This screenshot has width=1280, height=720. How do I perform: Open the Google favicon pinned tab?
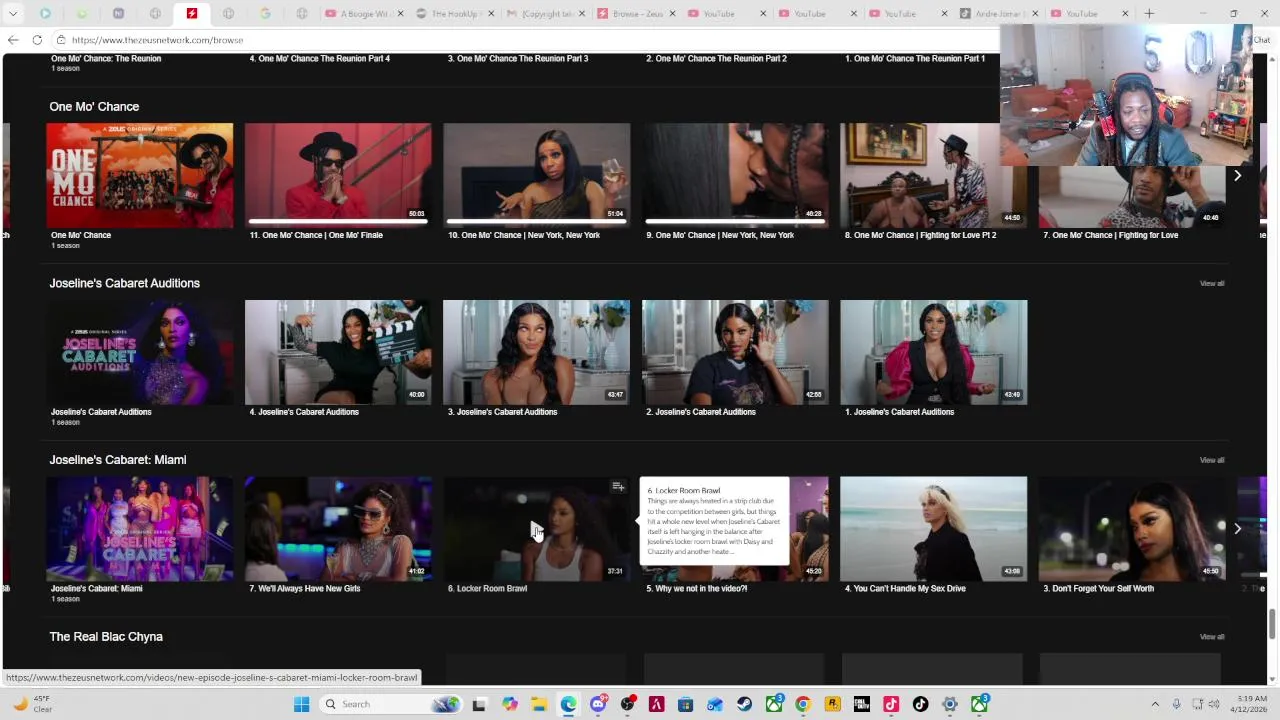265,14
